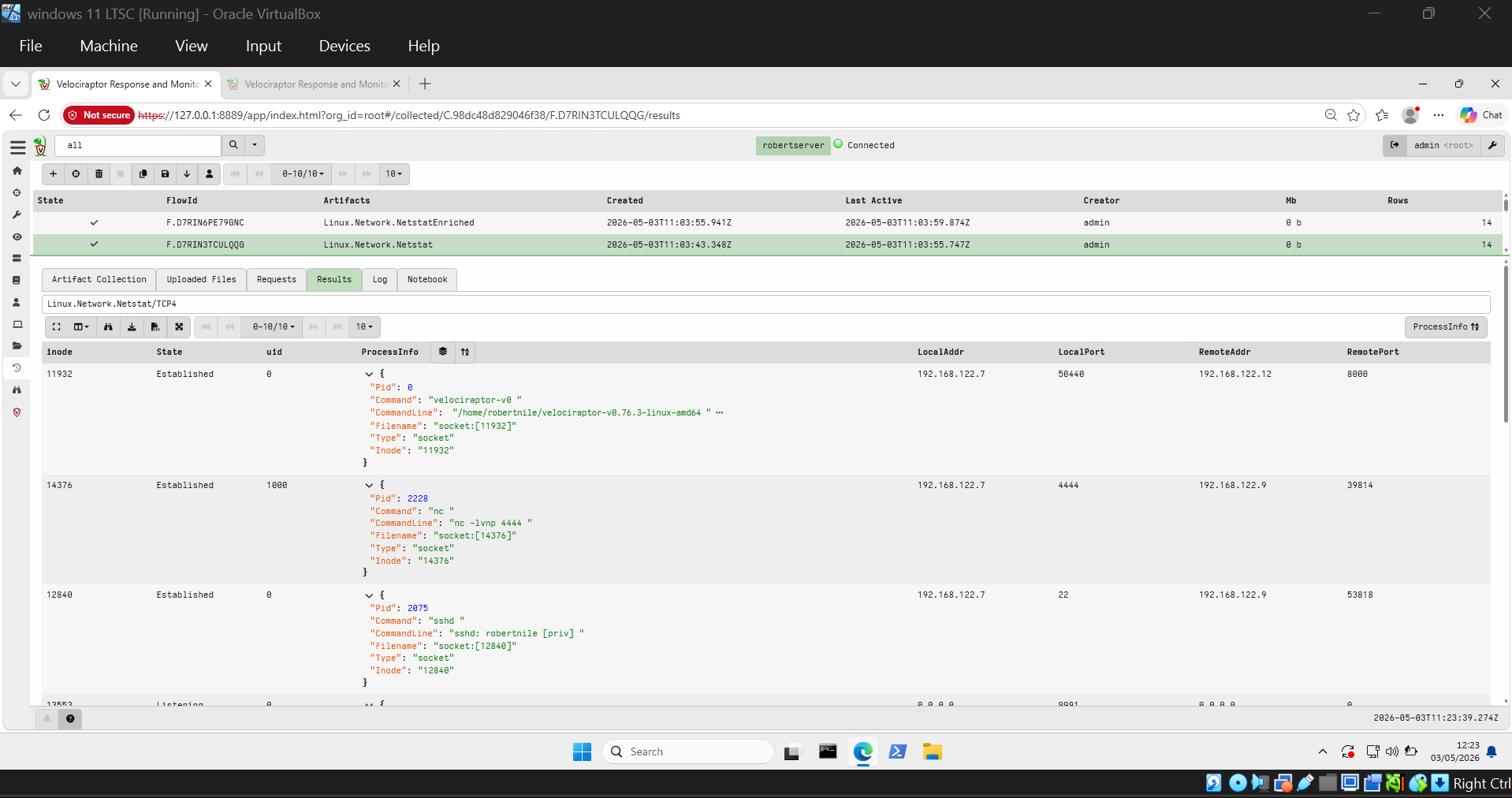This screenshot has height=798, width=1512.
Task: Open user preferences wrench at top right
Action: [x=1492, y=145]
